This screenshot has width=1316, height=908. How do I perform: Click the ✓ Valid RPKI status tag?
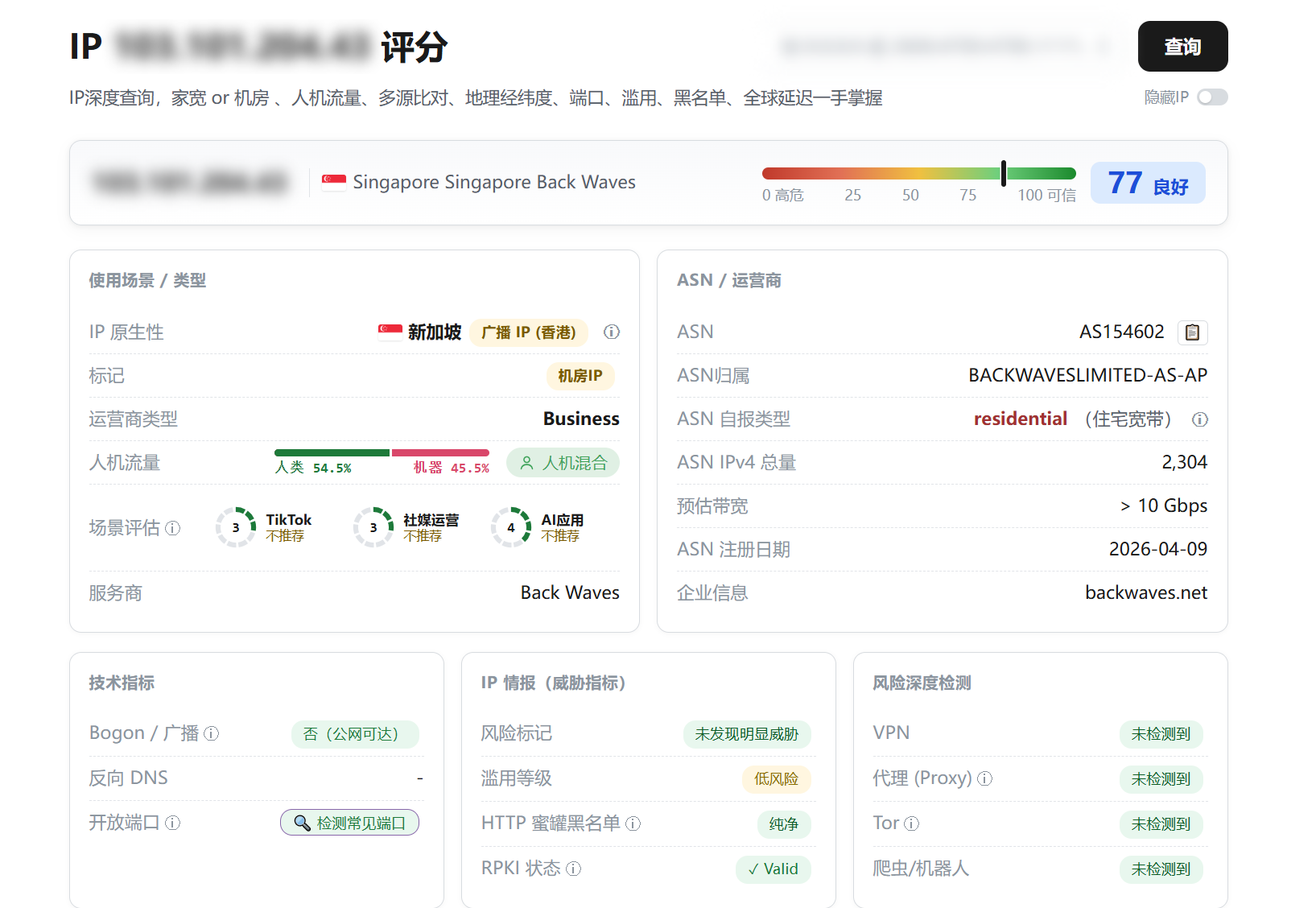[774, 869]
